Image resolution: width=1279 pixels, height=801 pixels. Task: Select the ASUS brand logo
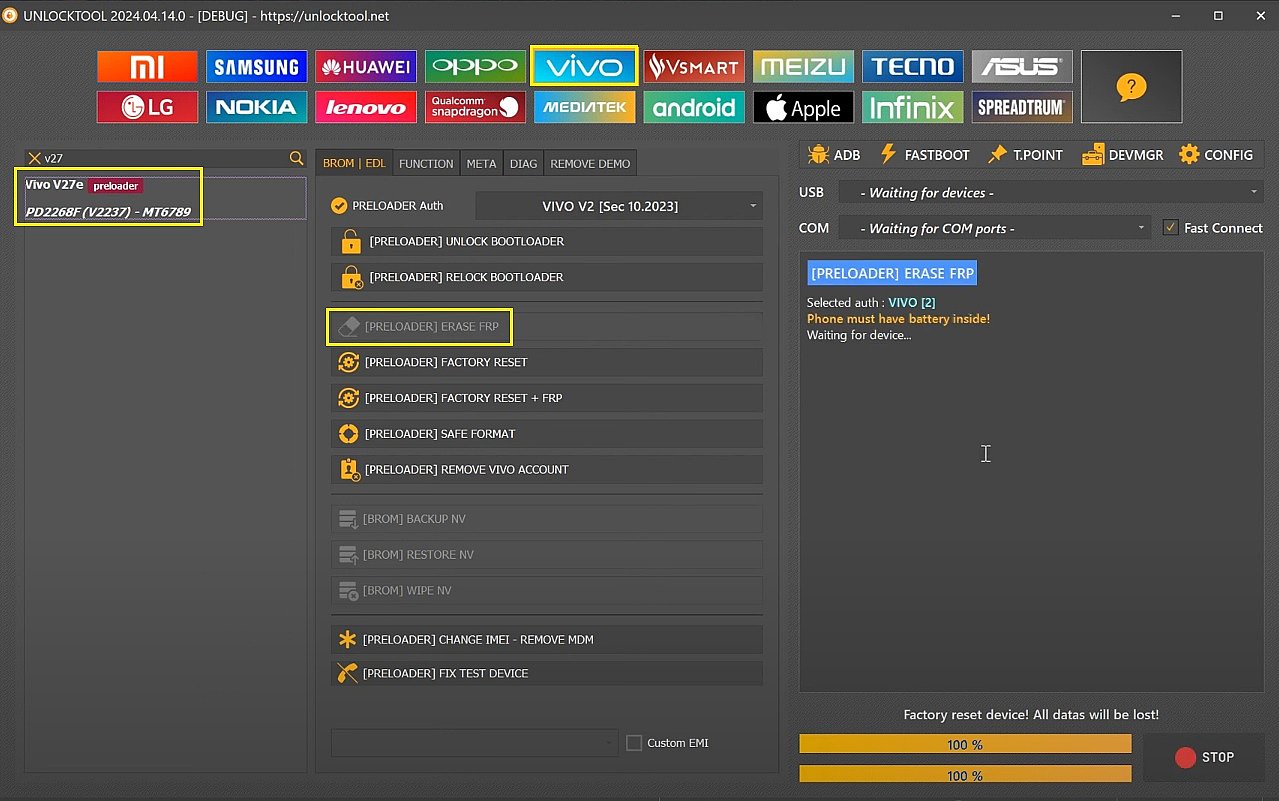[1022, 67]
